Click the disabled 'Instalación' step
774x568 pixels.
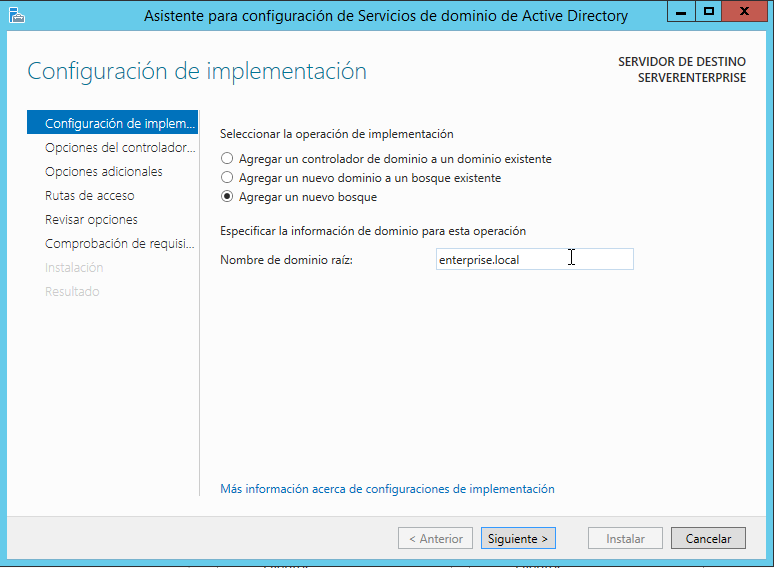74,267
